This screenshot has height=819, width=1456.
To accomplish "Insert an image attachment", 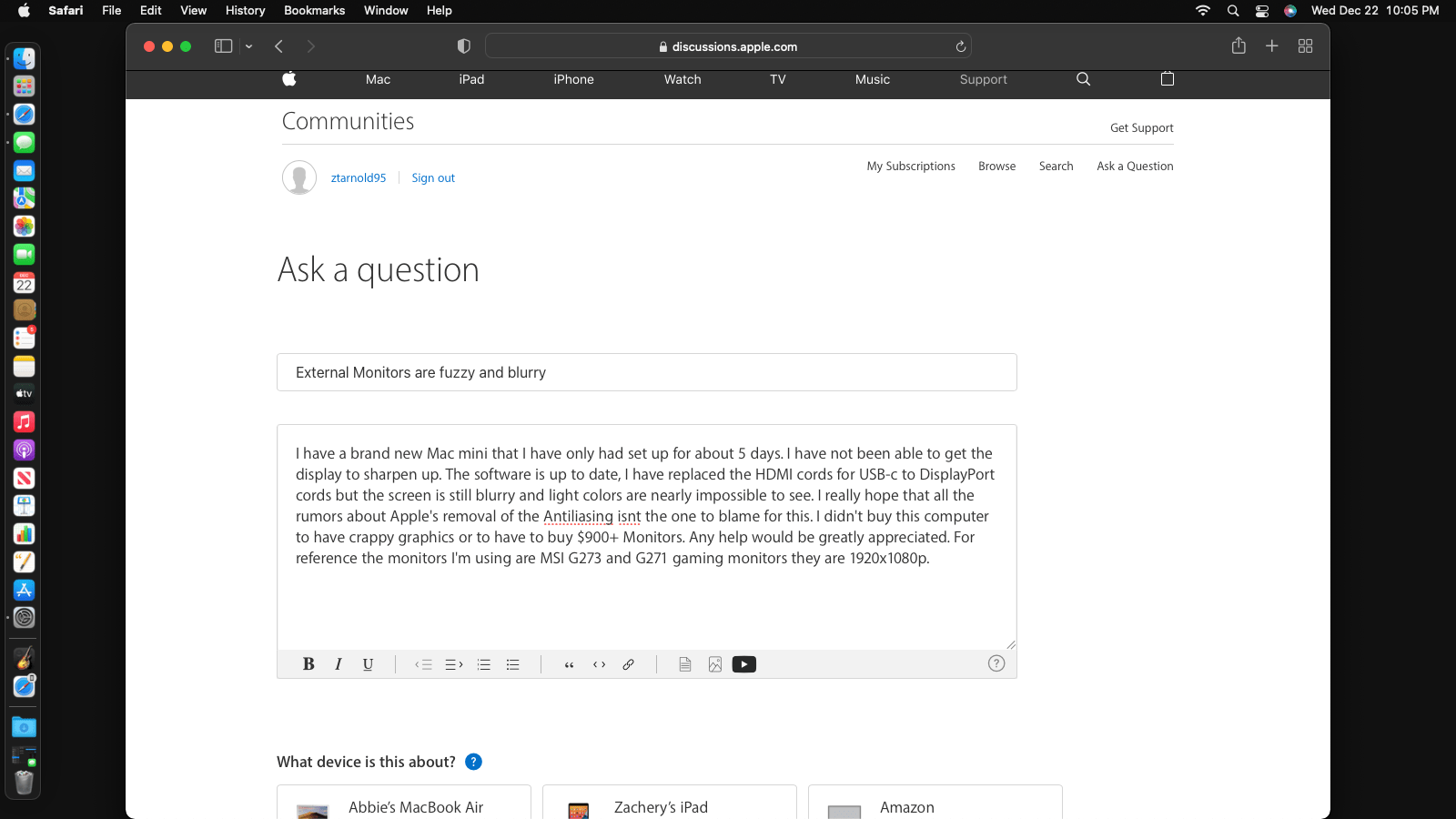I will pyautogui.click(x=714, y=664).
